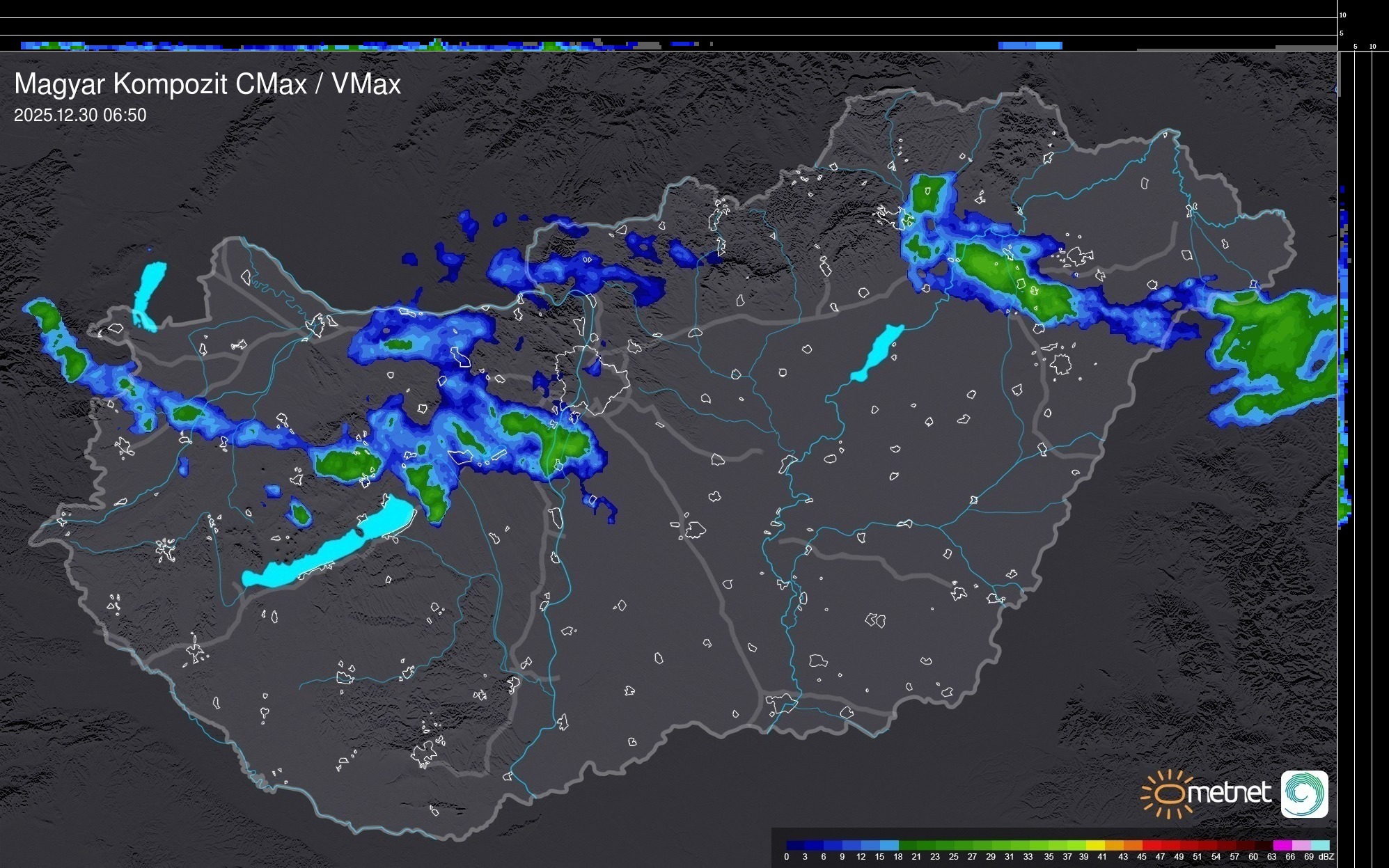Image resolution: width=1389 pixels, height=868 pixels.
Task: Pick the light cyan 69 dBZ swatch
Action: (x=1319, y=845)
